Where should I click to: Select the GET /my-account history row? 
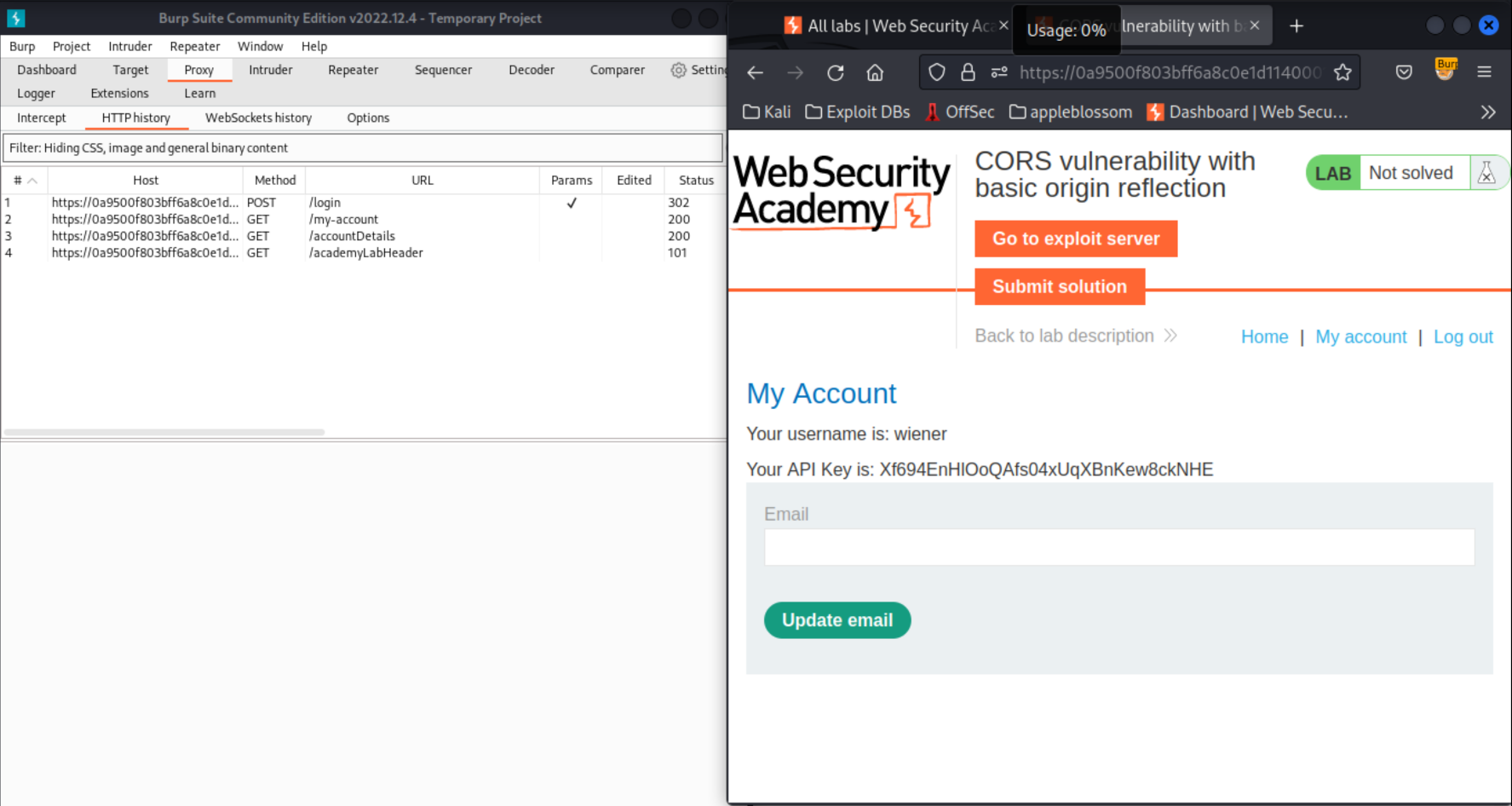pyautogui.click(x=363, y=220)
